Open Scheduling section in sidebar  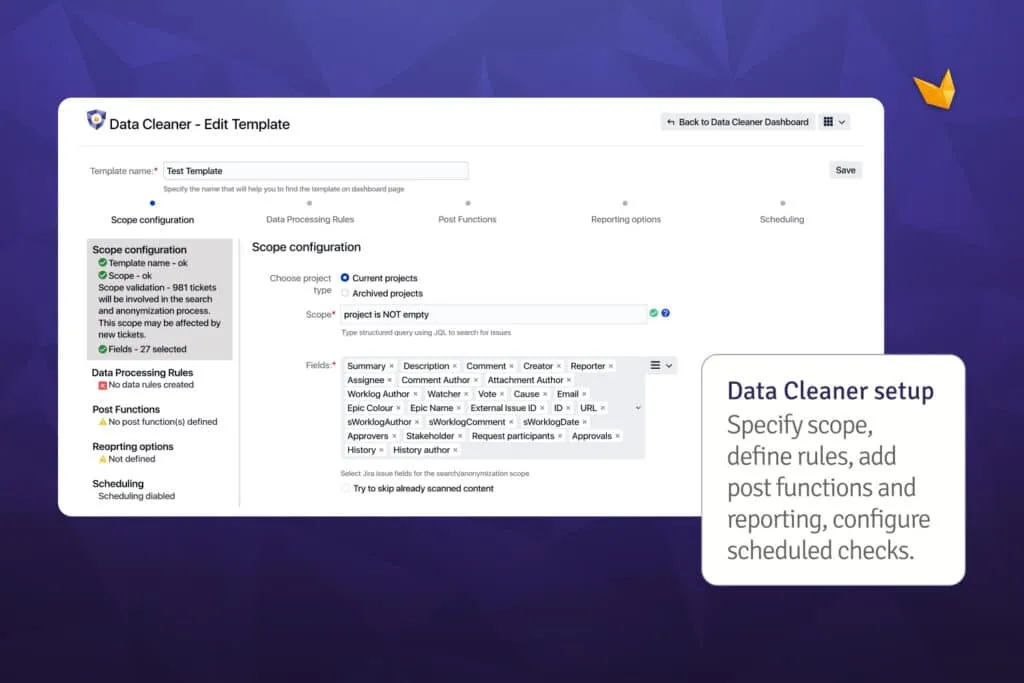point(118,484)
